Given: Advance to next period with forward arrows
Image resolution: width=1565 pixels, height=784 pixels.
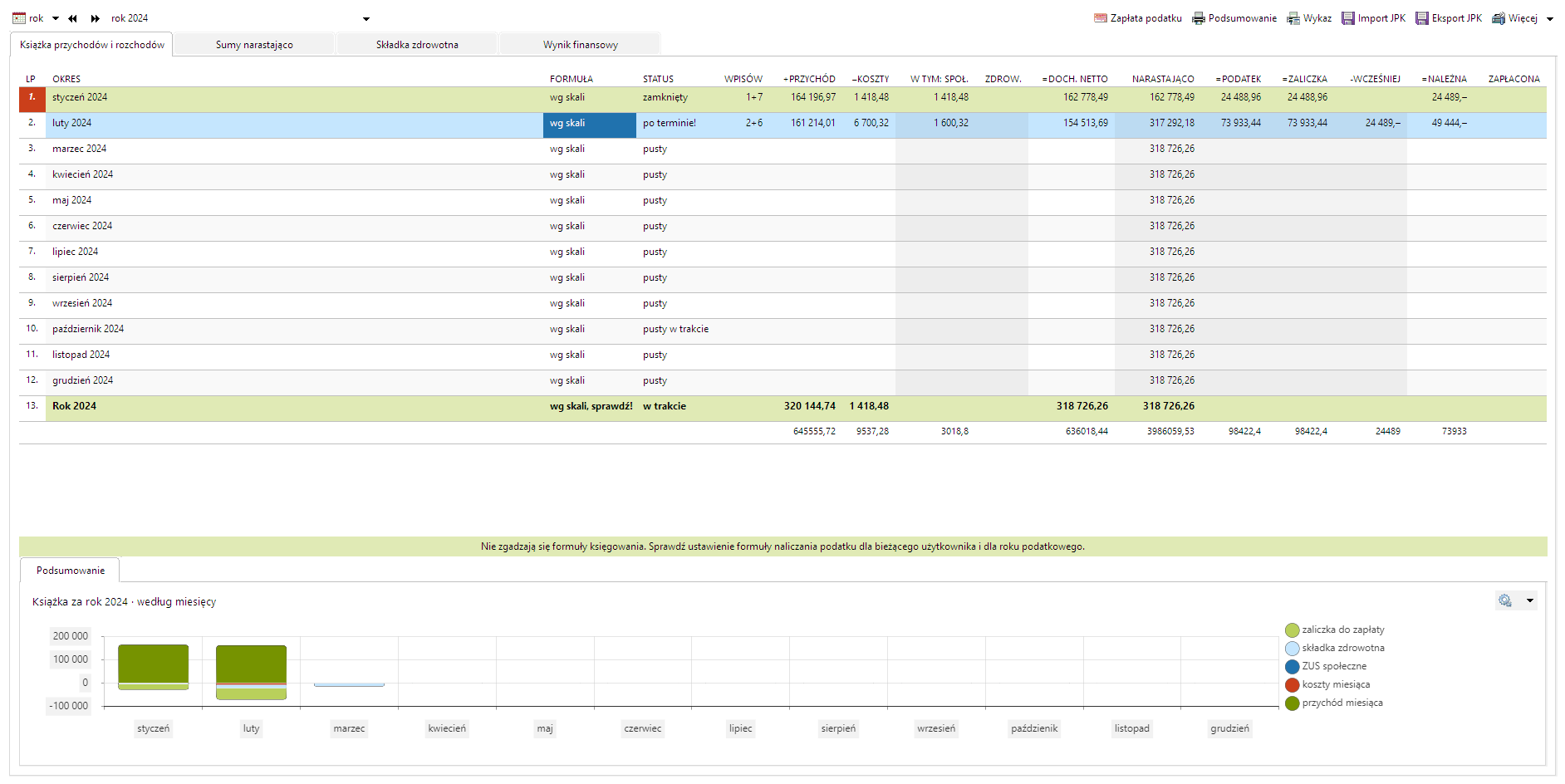Looking at the screenshot, I should (x=96, y=18).
